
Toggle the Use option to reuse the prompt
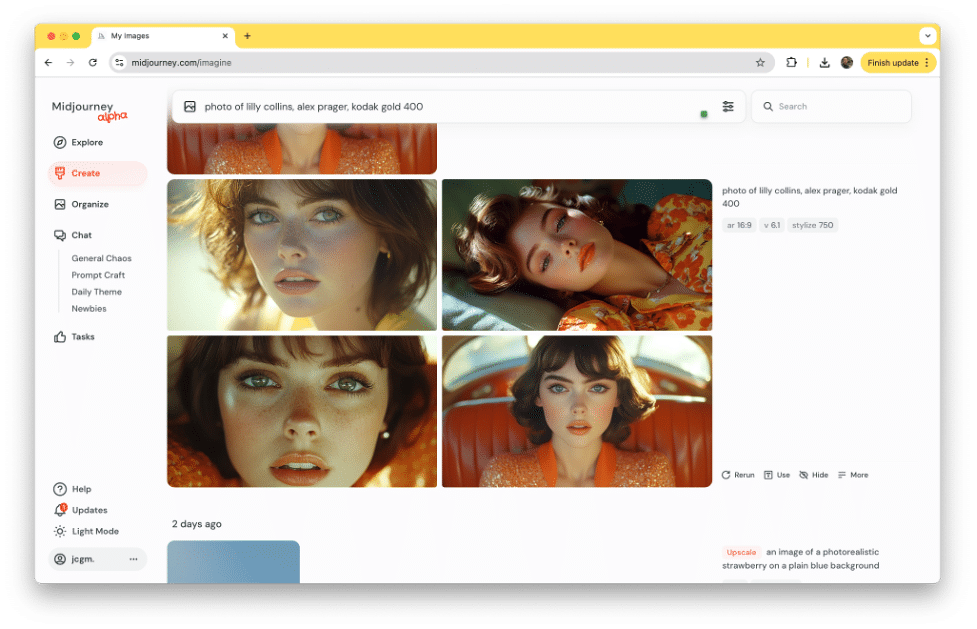(x=776, y=474)
